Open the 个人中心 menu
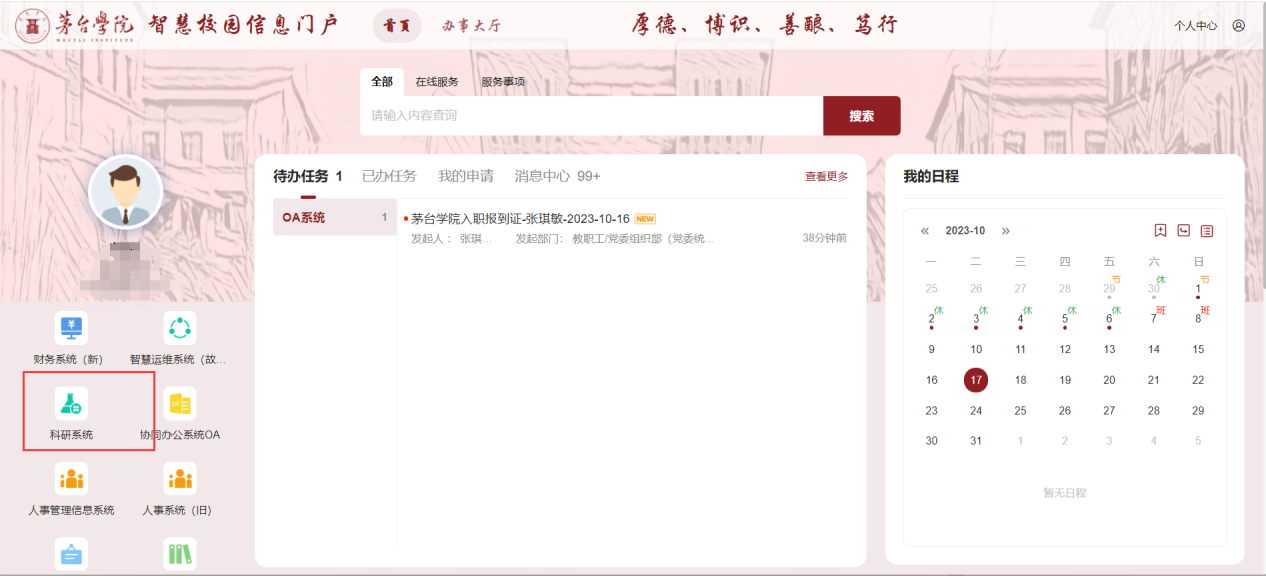This screenshot has height=576, width=1266. pos(1195,26)
